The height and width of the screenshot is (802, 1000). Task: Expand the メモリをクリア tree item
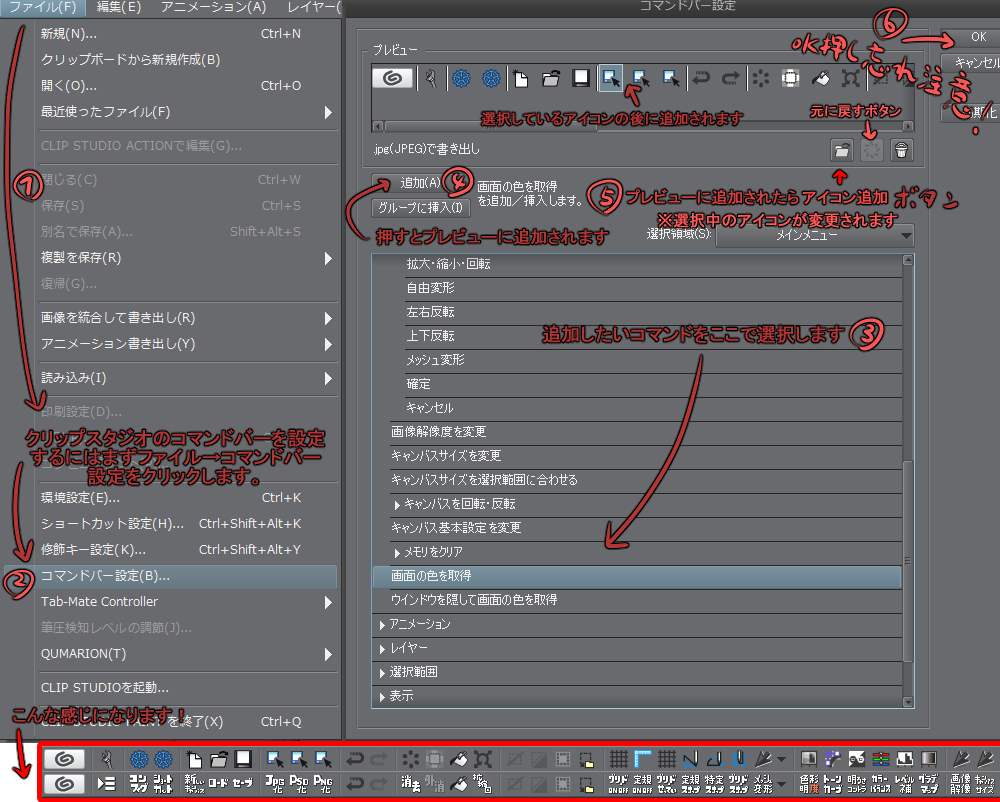397,553
